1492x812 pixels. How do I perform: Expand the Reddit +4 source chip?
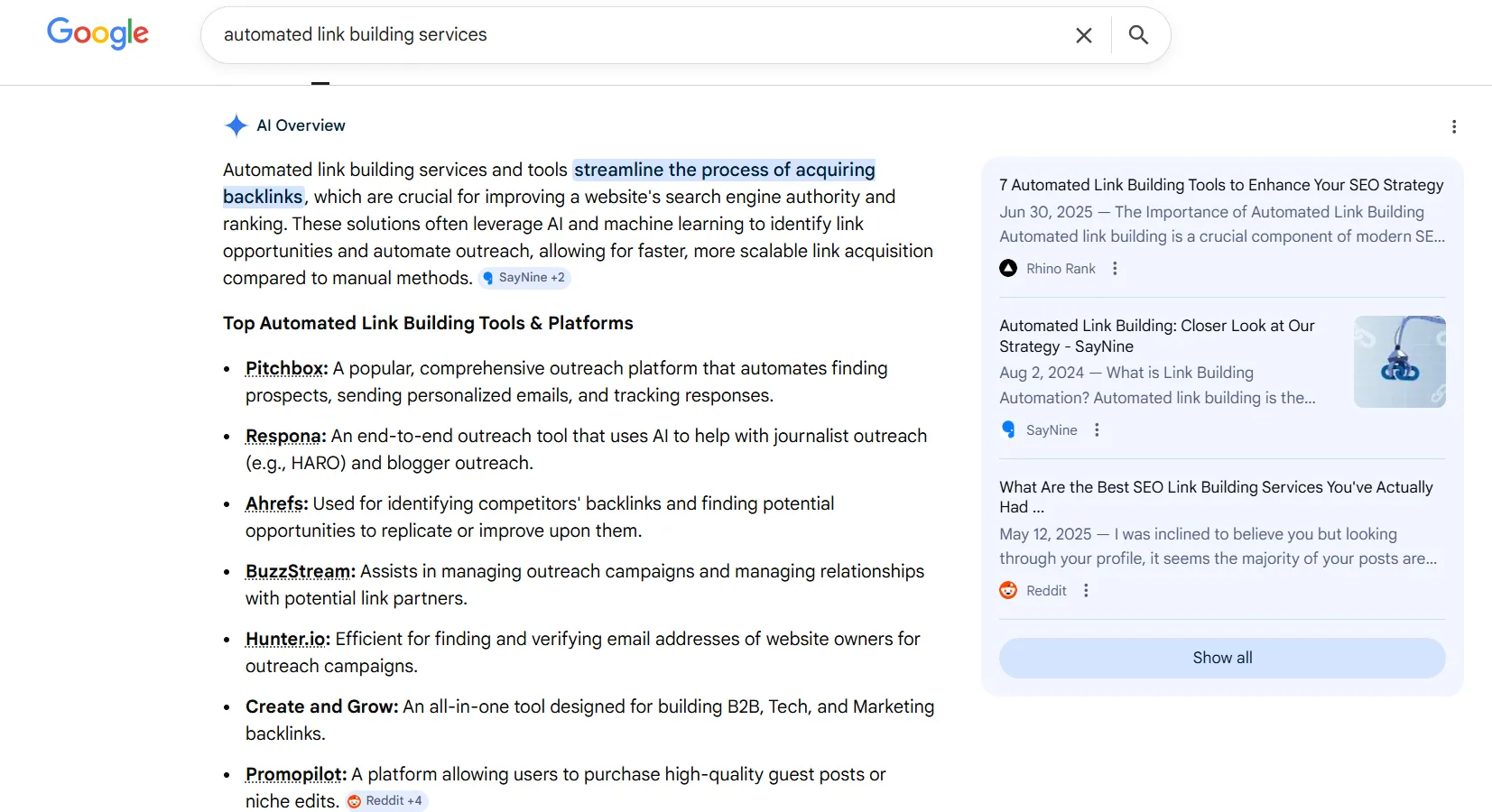click(x=385, y=800)
